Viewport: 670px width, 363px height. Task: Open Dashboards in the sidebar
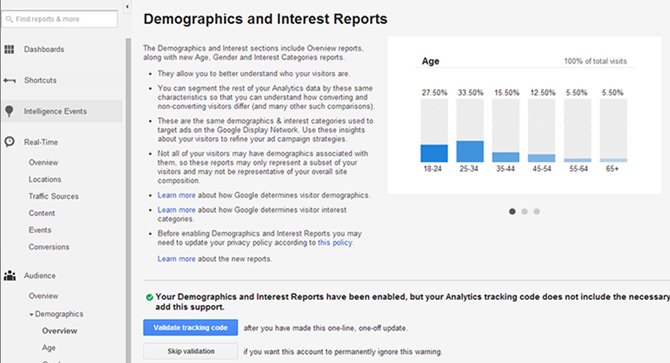point(44,50)
